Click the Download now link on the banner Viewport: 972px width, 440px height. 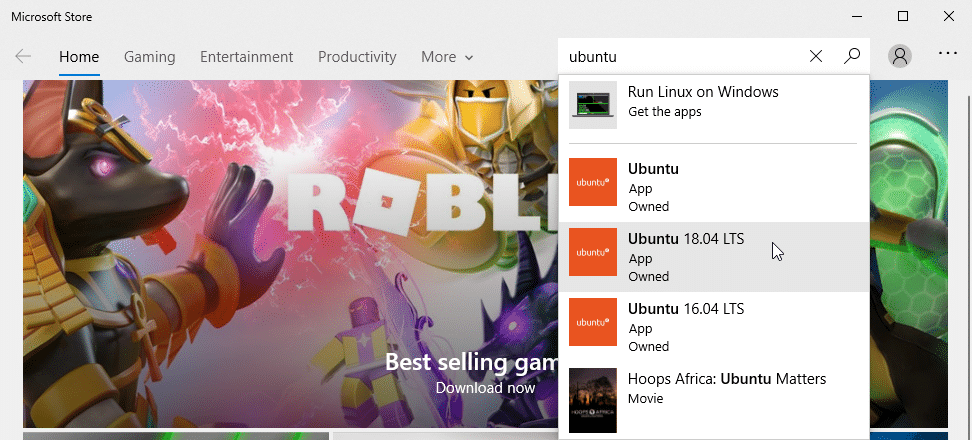(x=485, y=388)
